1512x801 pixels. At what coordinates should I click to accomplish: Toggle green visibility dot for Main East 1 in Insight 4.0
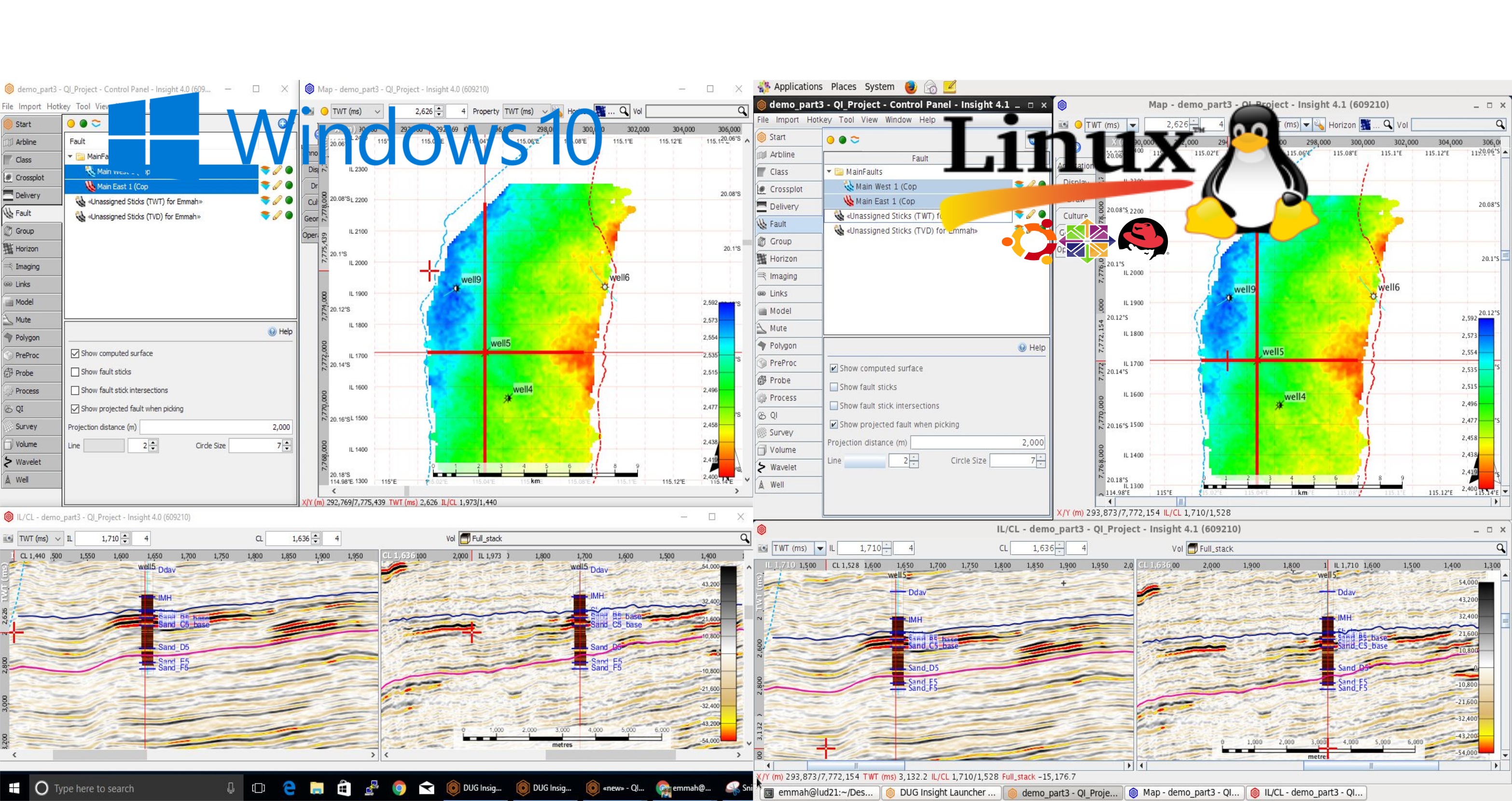pos(289,185)
